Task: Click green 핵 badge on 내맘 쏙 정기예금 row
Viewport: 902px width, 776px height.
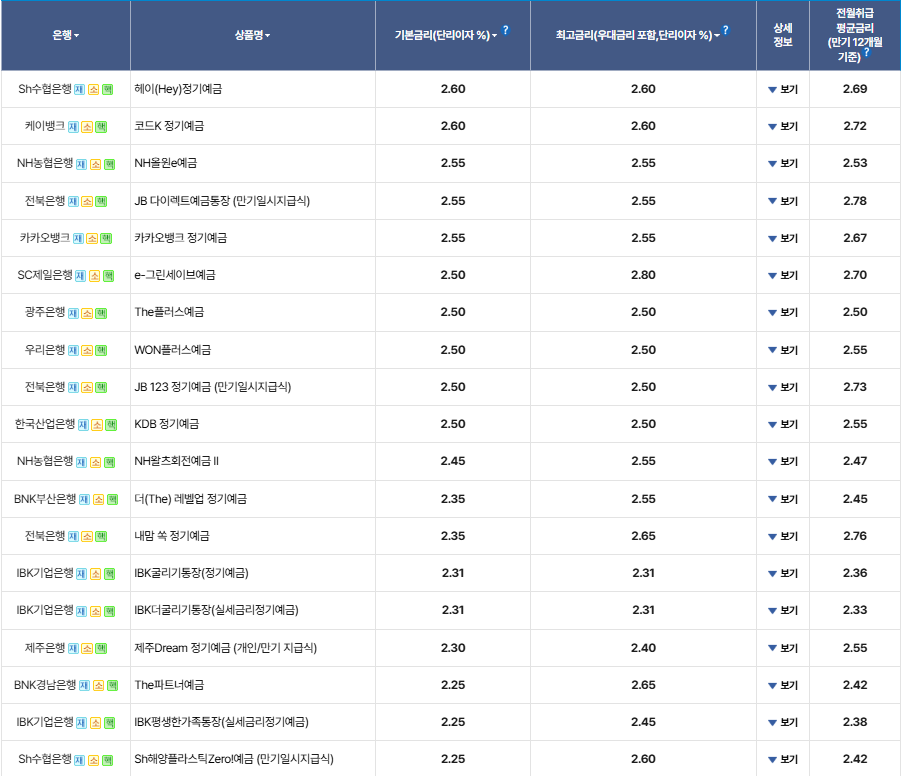Action: 101,537
